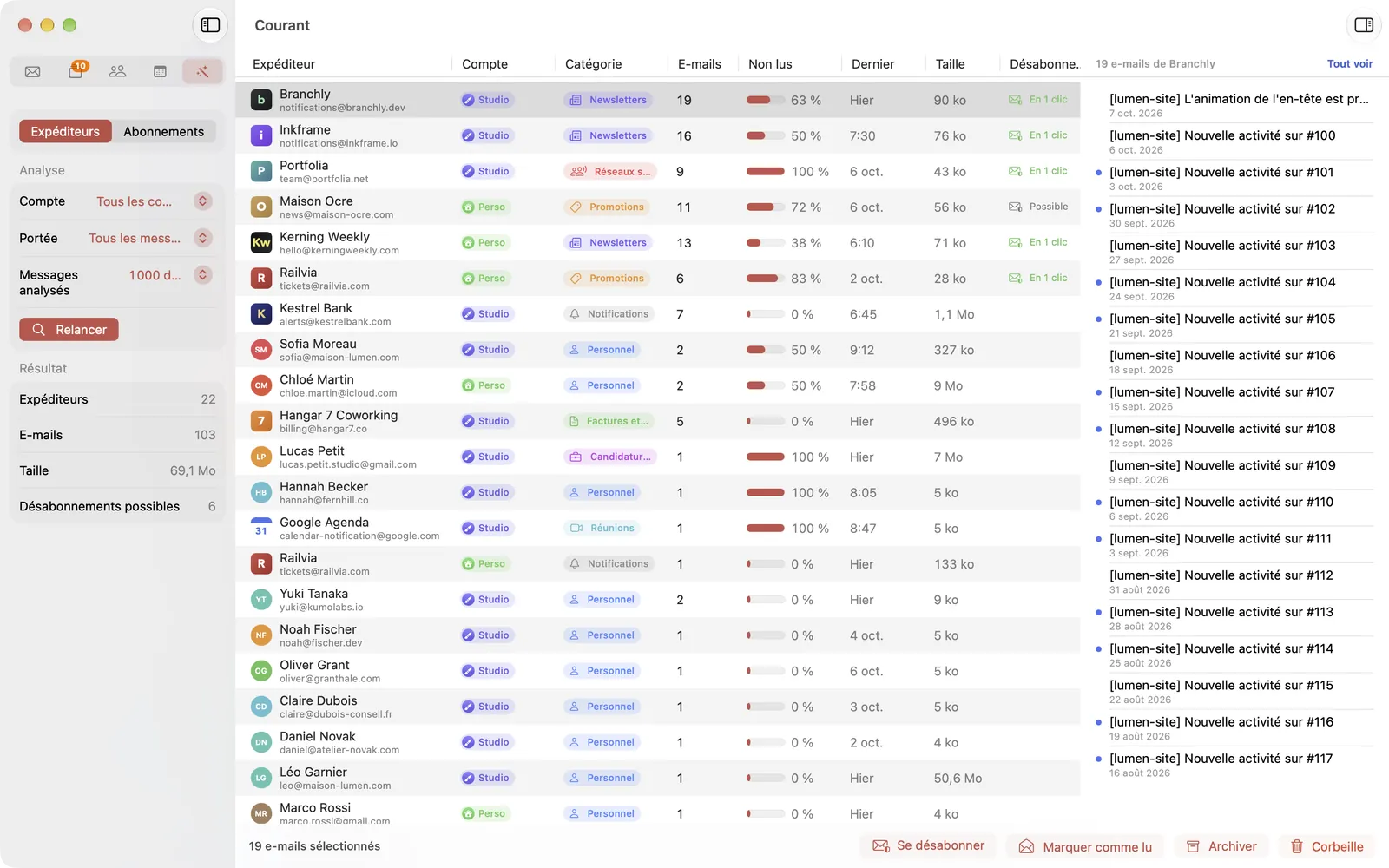1389x868 pixels.
Task: Select the Expéditeurs tab
Action: point(65,132)
